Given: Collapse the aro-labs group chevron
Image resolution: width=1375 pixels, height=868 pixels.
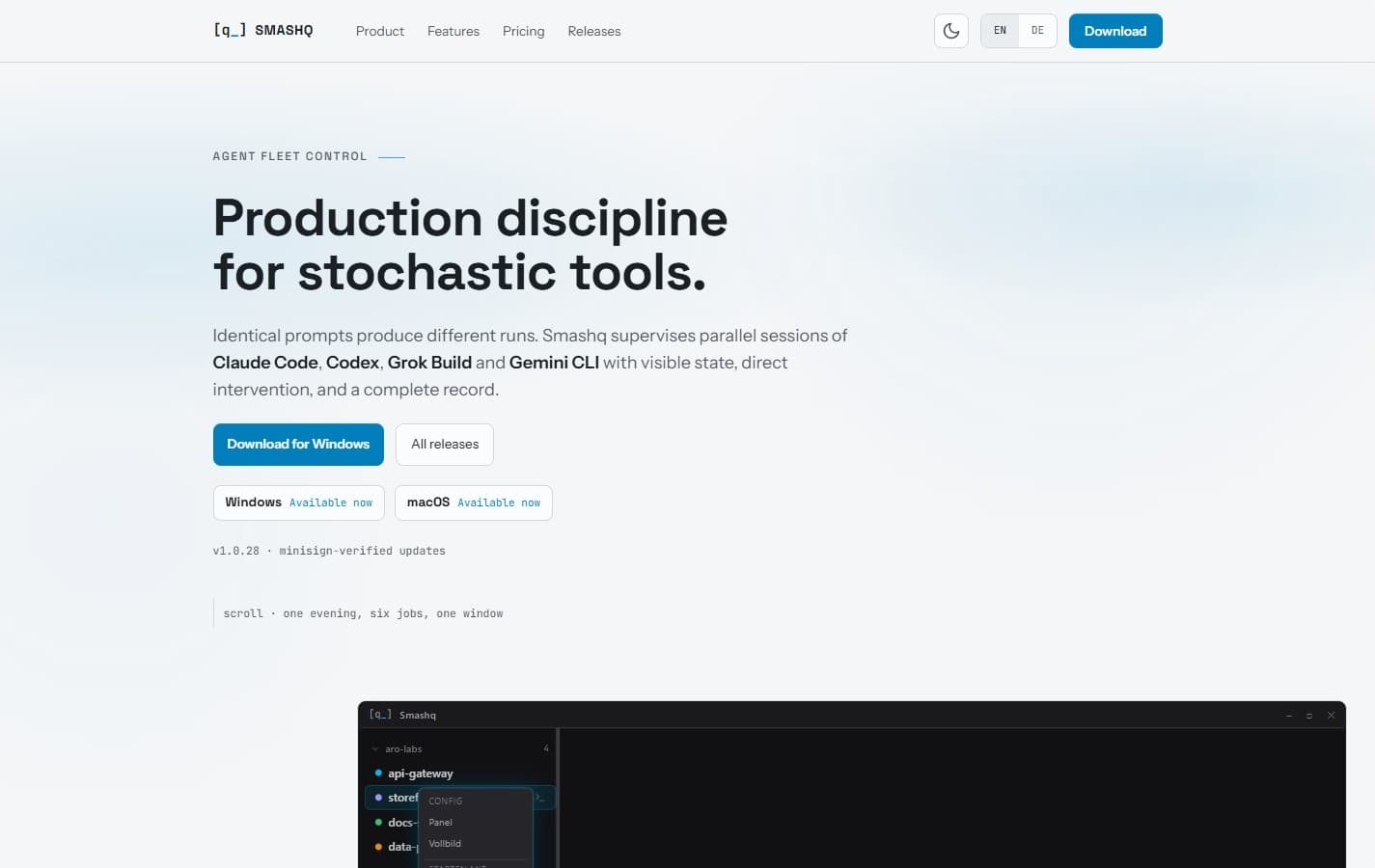Looking at the screenshot, I should [x=375, y=749].
